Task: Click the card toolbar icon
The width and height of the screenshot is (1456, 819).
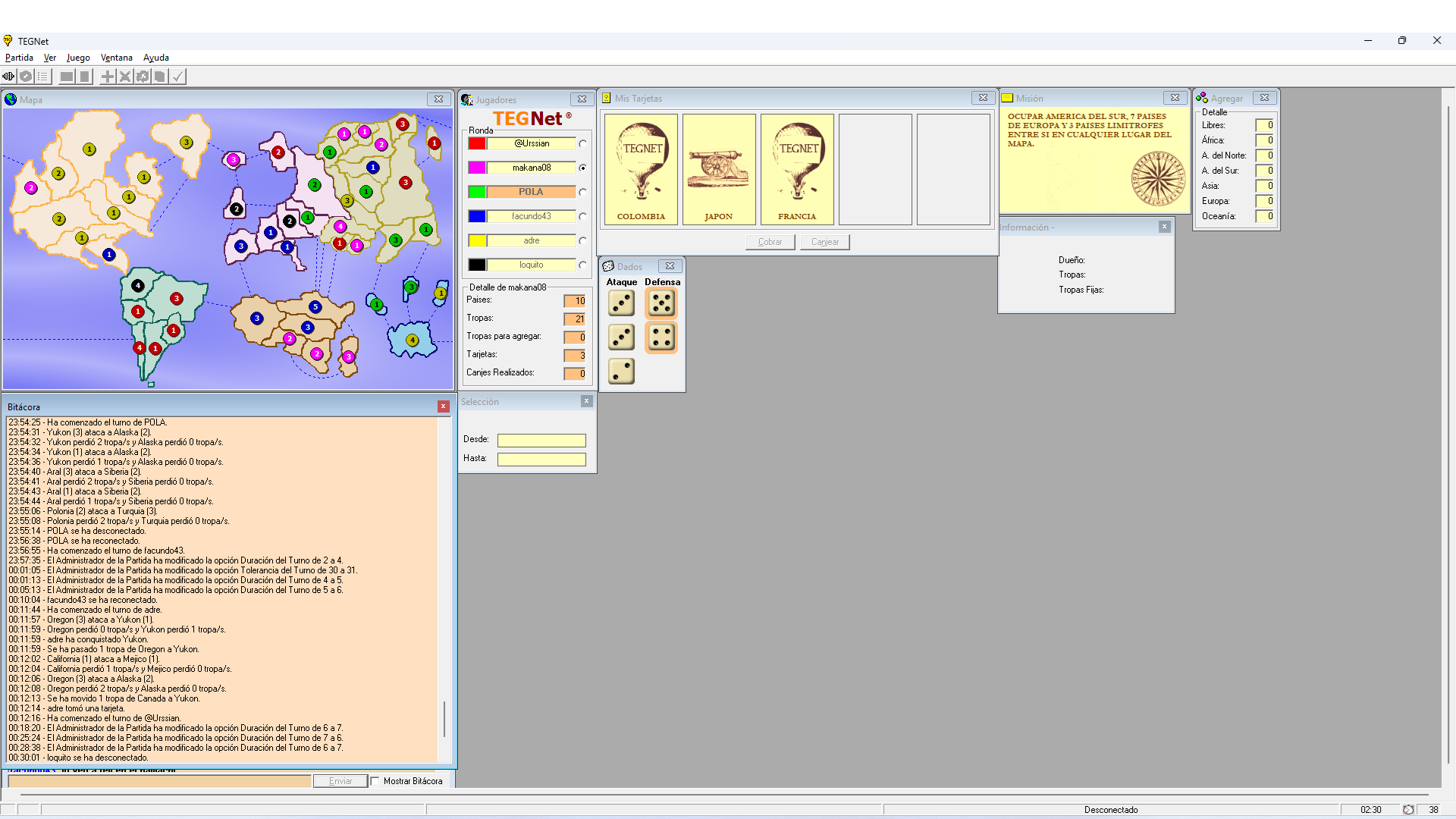Action: click(x=160, y=77)
